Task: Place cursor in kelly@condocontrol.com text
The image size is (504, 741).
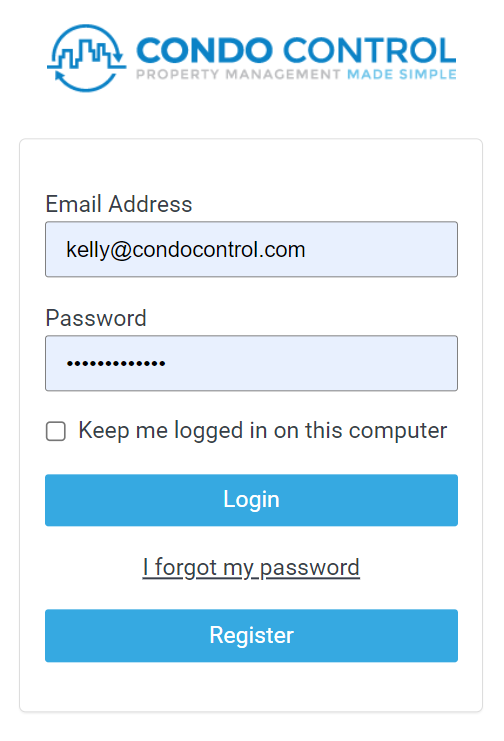Action: pyautogui.click(x=186, y=250)
